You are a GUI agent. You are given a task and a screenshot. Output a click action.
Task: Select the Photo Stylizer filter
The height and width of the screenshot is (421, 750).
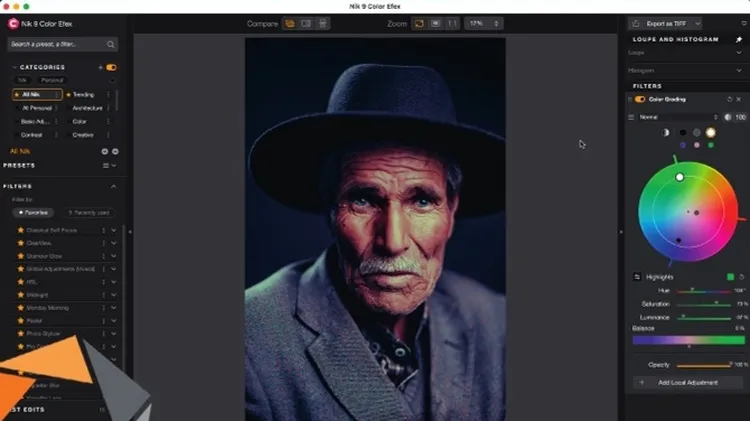tap(43, 333)
